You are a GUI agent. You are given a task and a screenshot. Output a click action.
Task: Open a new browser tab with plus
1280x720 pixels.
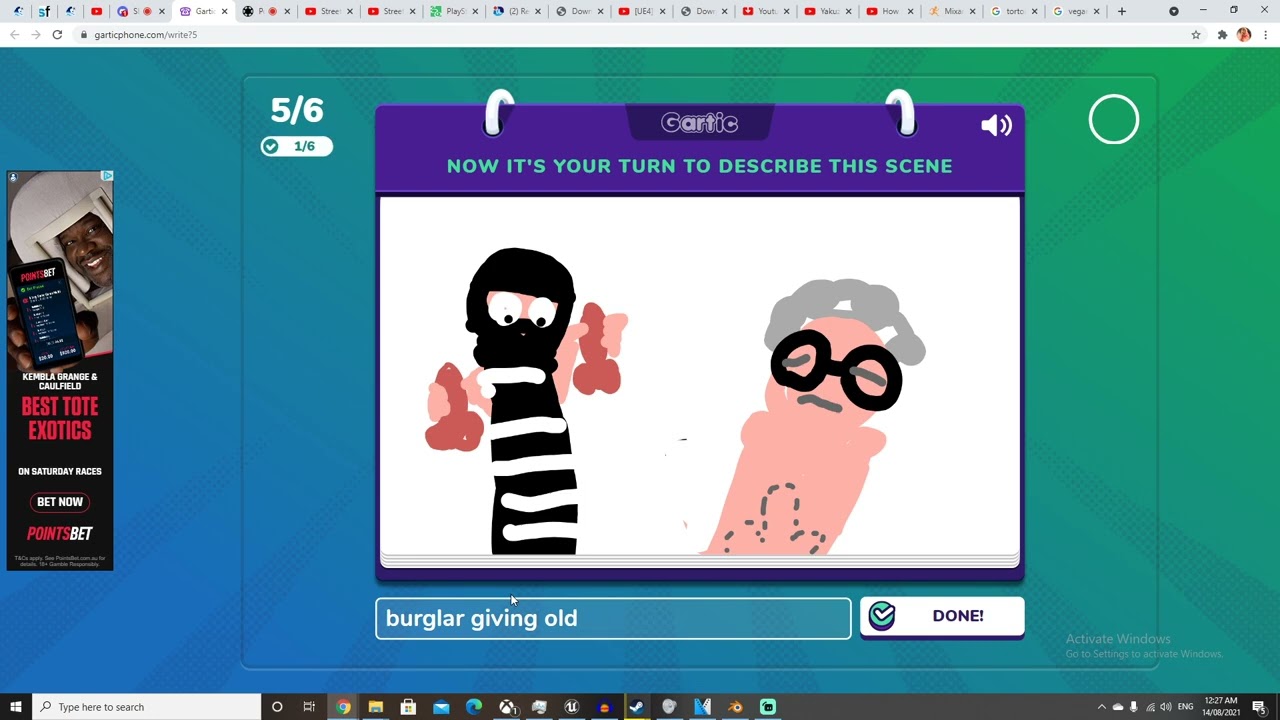tap(1122, 11)
